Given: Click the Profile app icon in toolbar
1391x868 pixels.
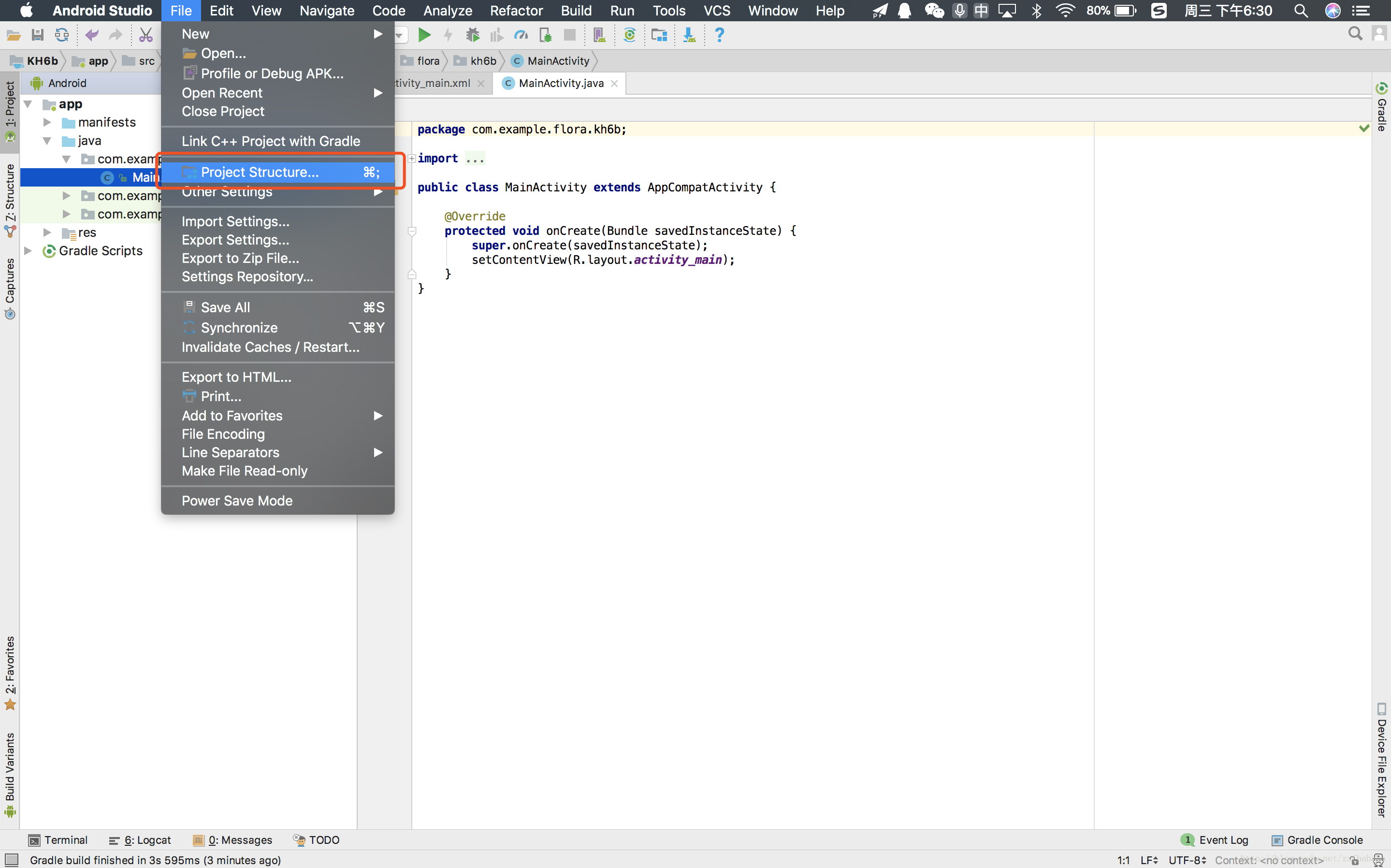Looking at the screenshot, I should (496, 36).
